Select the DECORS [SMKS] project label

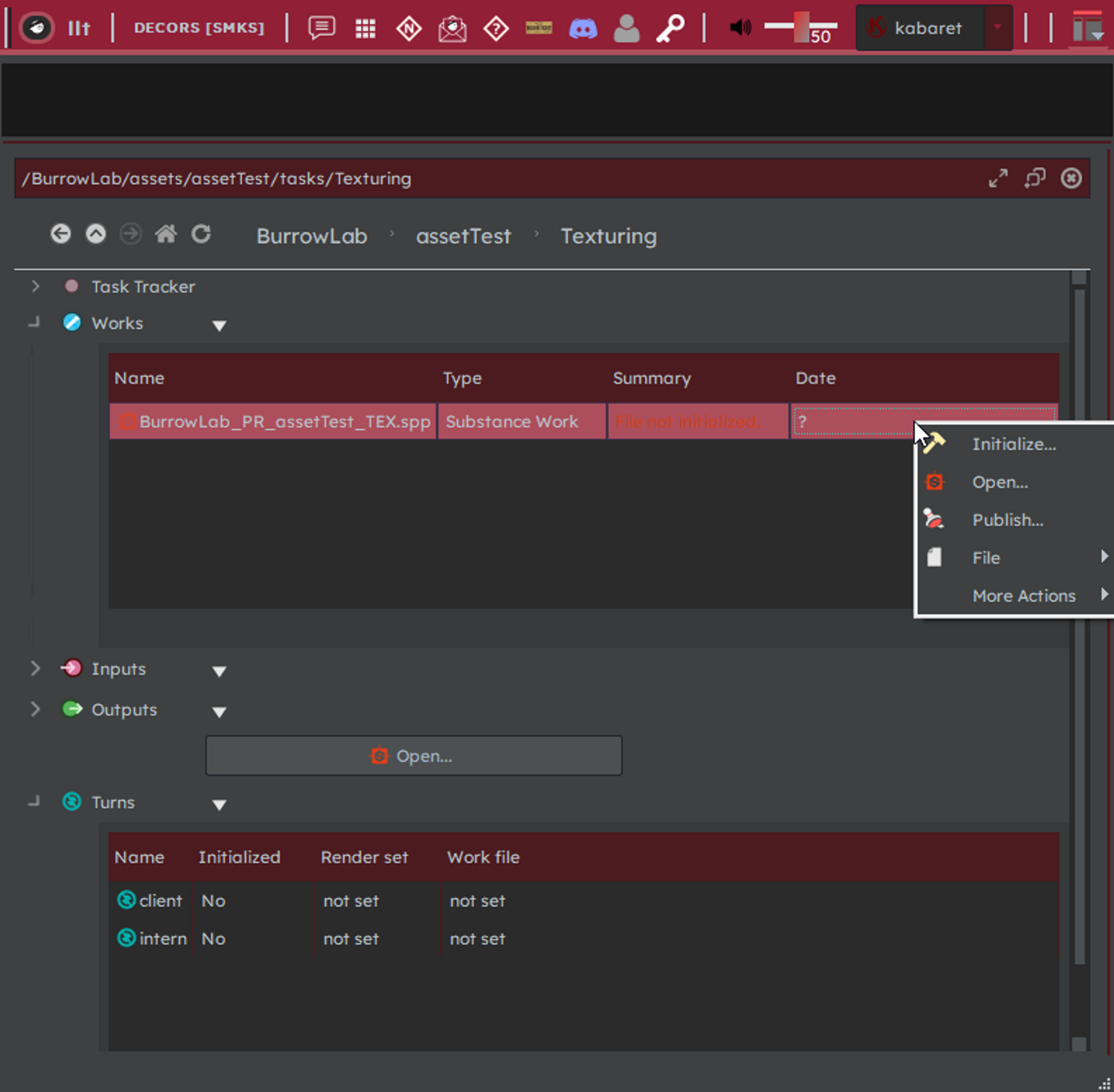(199, 27)
